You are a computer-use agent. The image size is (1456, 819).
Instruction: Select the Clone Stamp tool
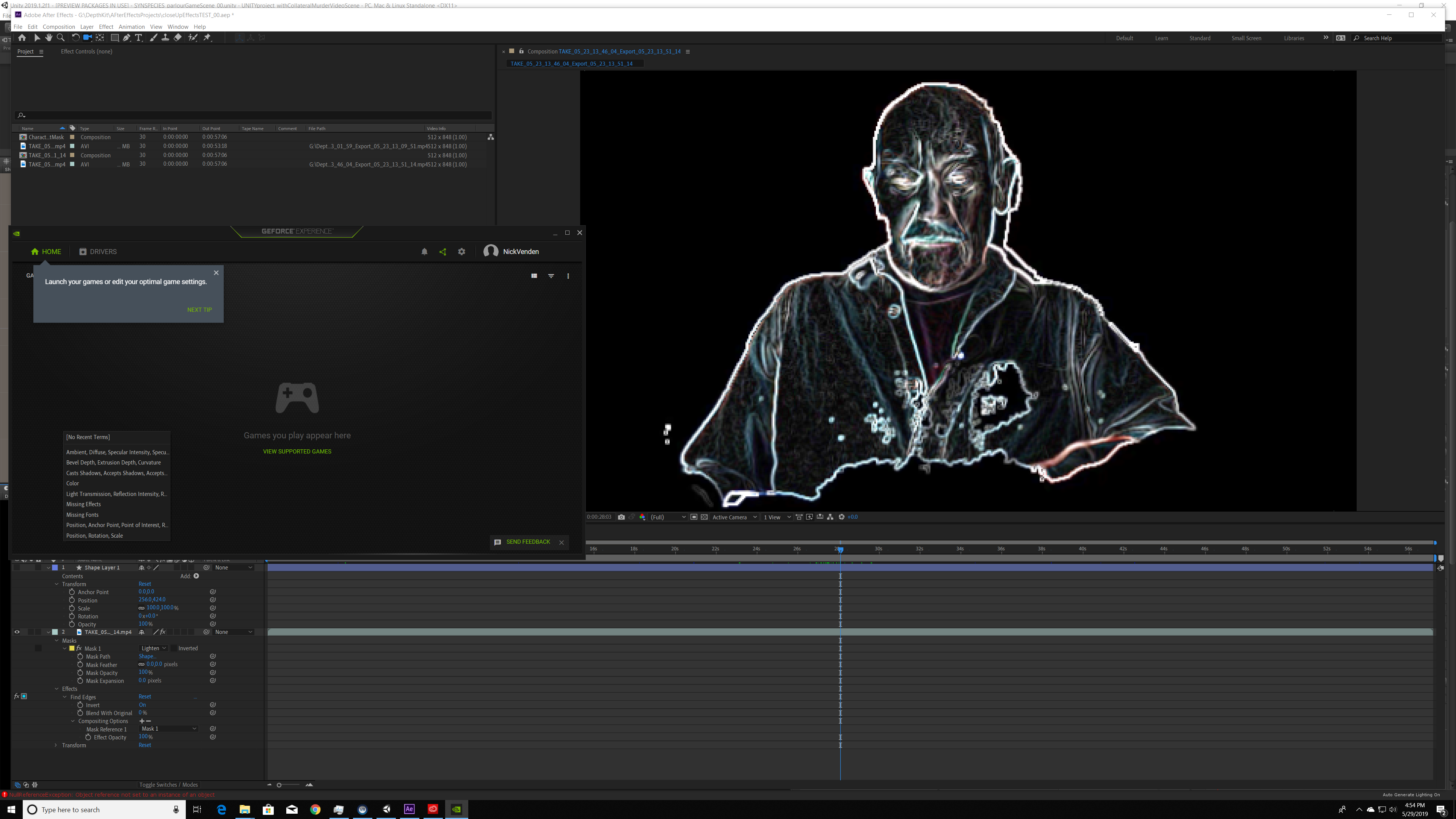click(165, 38)
